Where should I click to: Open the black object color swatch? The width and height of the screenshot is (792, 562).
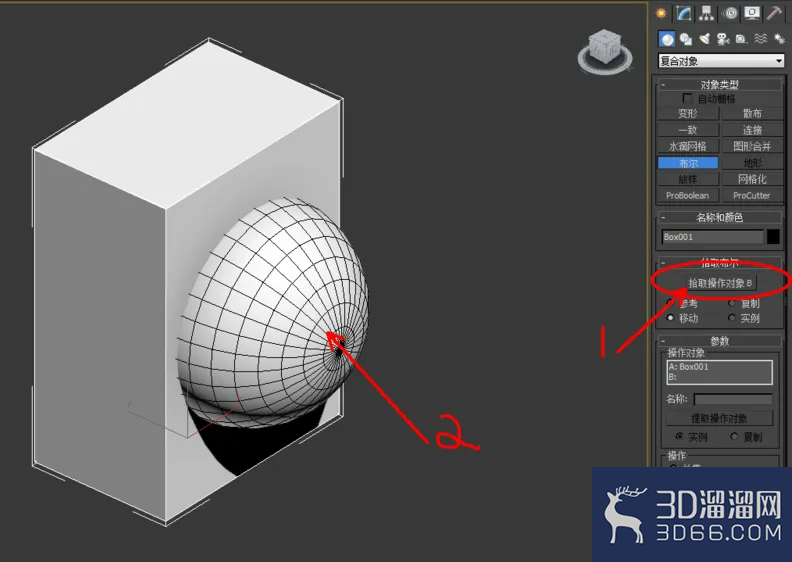pyautogui.click(x=773, y=237)
